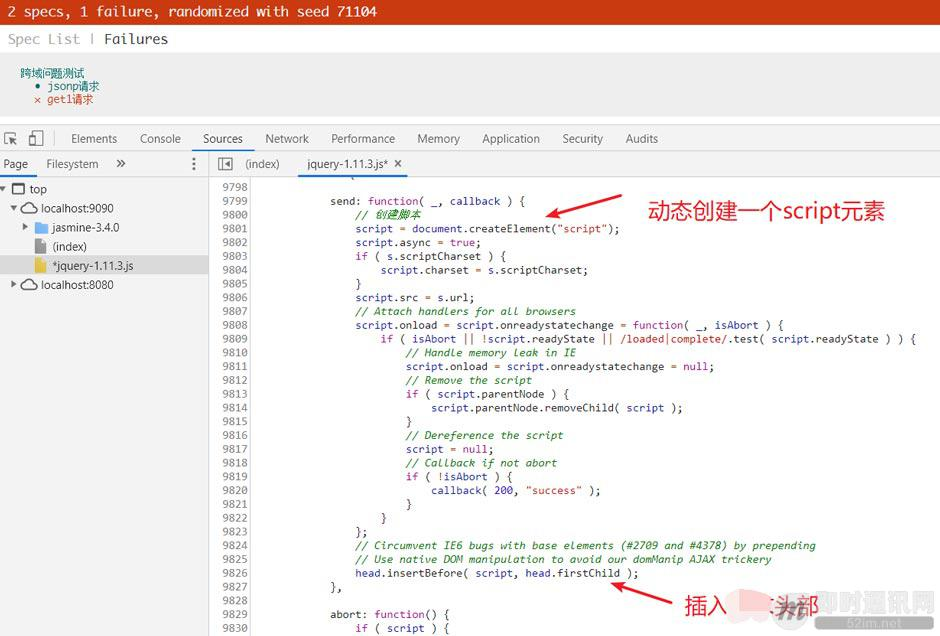The height and width of the screenshot is (636, 940).
Task: Close the jquery-1.11.3.js editor tab
Action: pyautogui.click(x=398, y=163)
